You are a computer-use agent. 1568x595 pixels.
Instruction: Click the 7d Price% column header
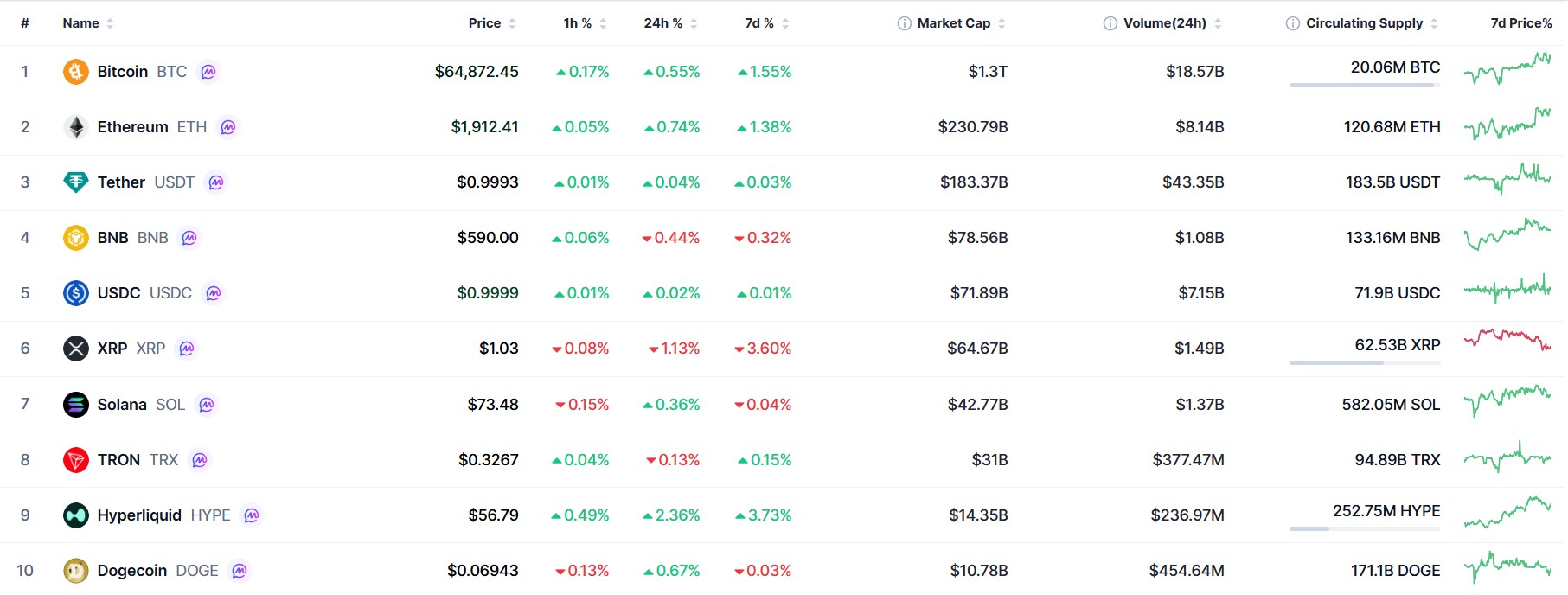[x=1520, y=23]
